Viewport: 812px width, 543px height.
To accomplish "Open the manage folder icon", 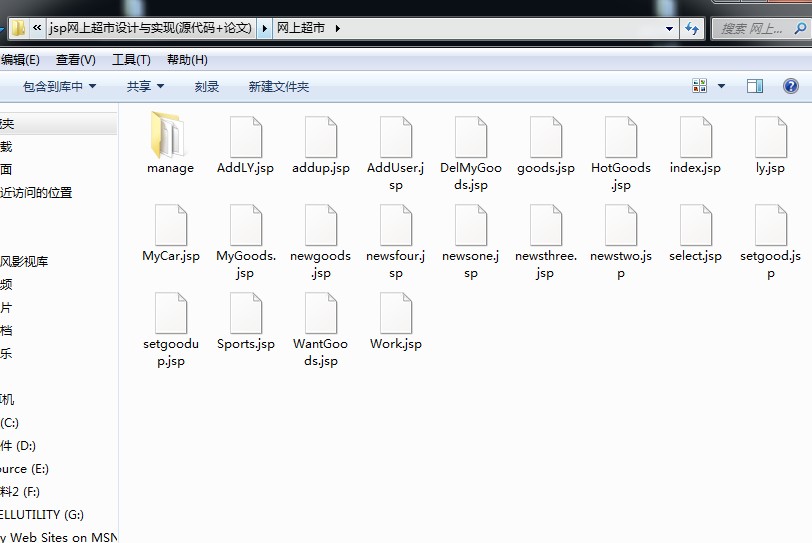I will click(x=169, y=135).
